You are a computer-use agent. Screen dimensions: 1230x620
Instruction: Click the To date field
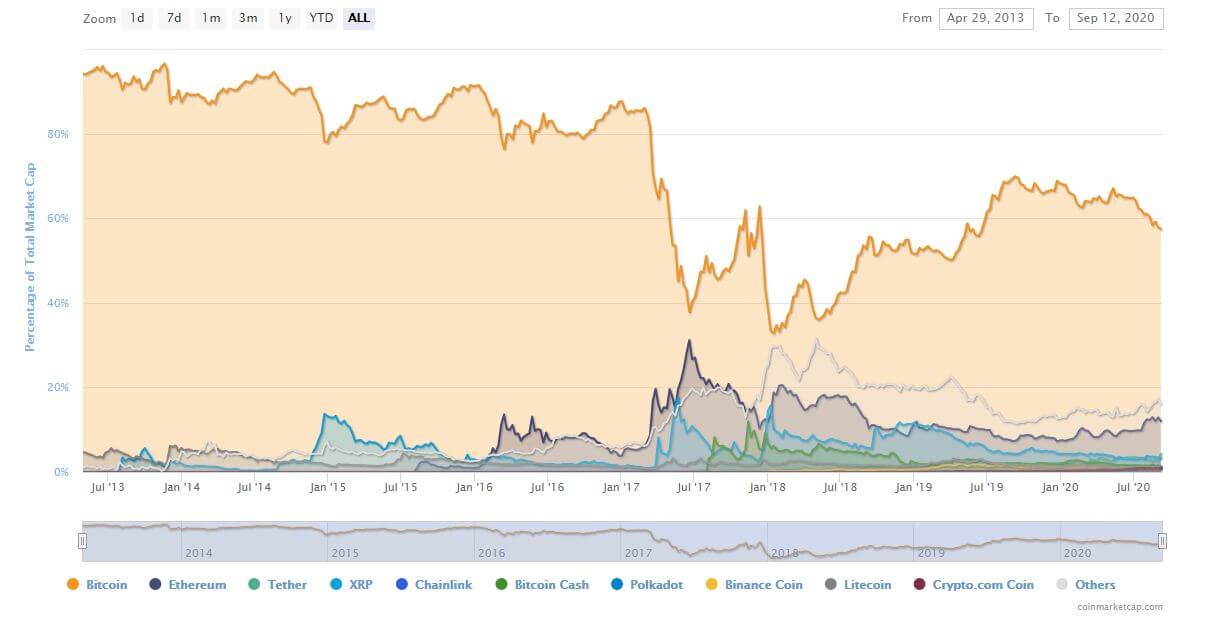[1116, 18]
